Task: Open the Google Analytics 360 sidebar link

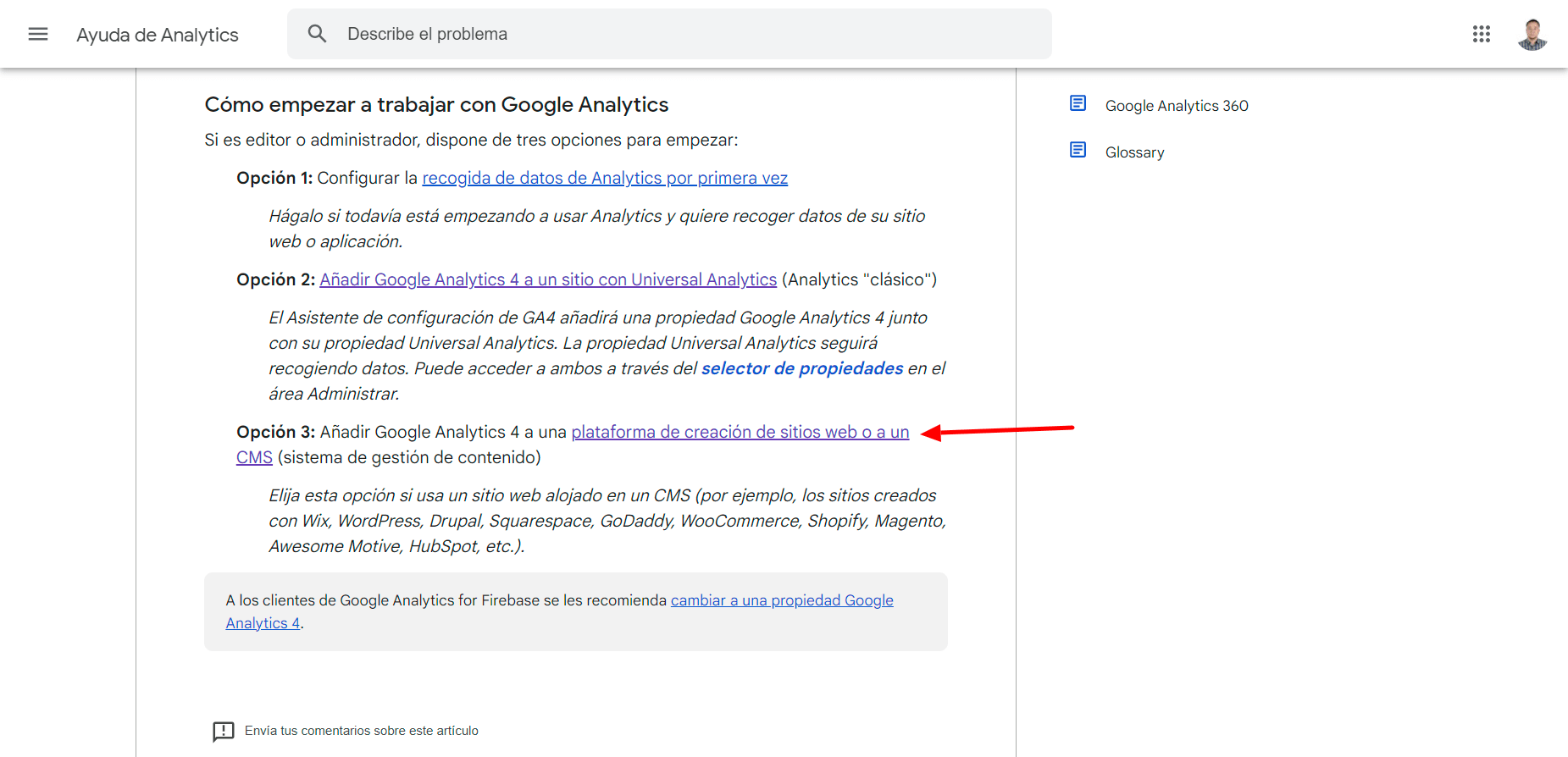Action: (x=1177, y=106)
